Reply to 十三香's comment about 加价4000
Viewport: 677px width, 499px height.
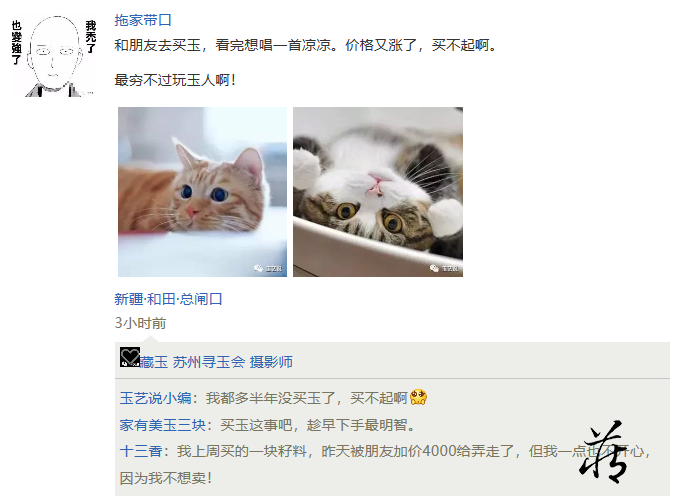(385, 464)
